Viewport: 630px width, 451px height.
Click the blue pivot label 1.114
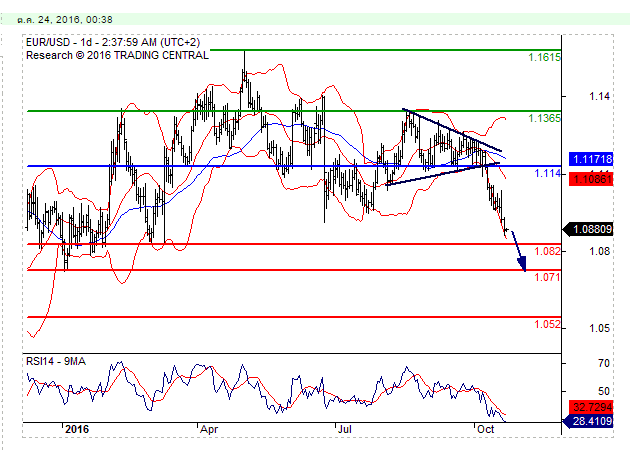547,174
